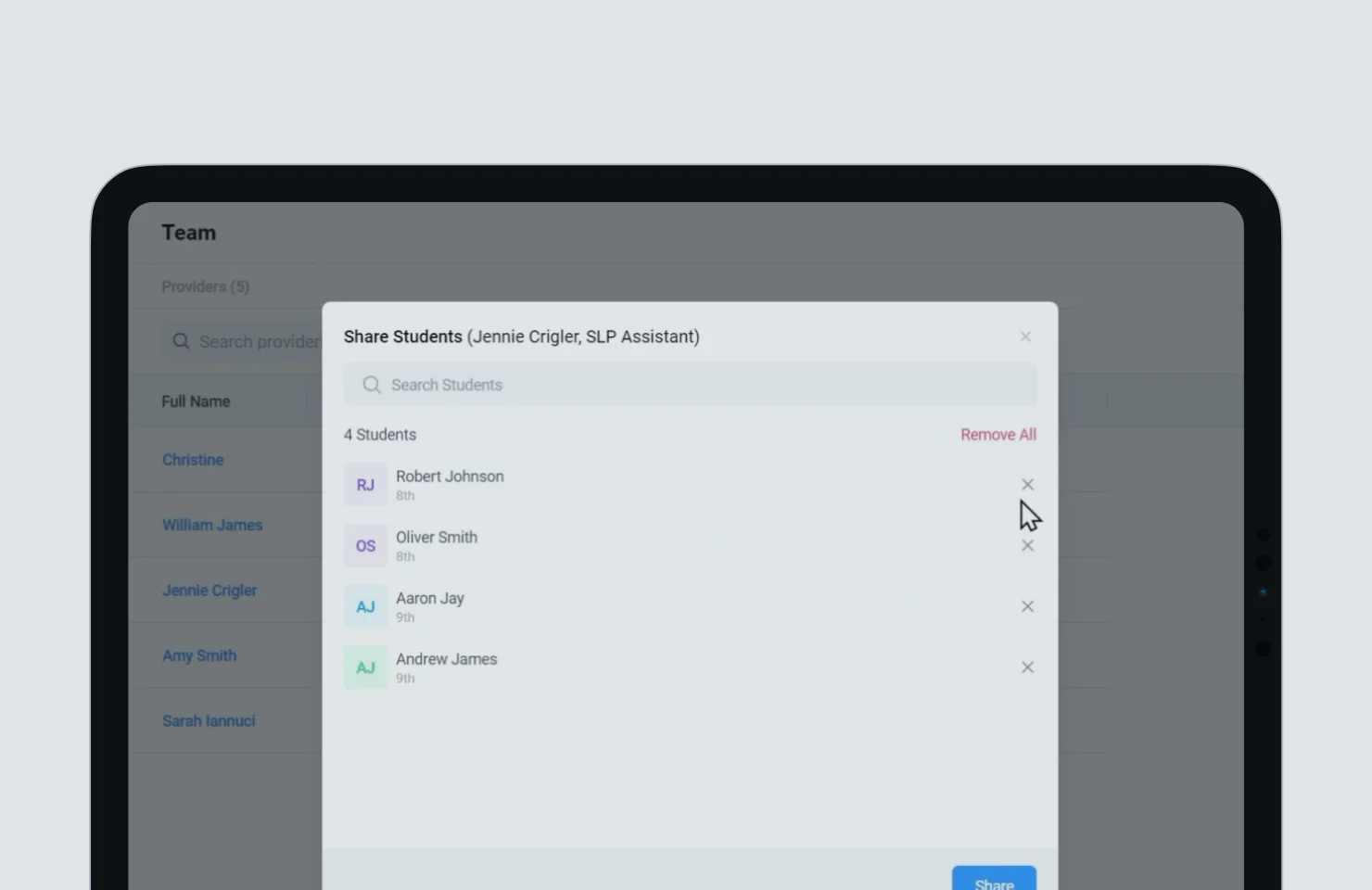This screenshot has width=1372, height=890.
Task: Click the Full Name column header
Action: pyautogui.click(x=196, y=401)
